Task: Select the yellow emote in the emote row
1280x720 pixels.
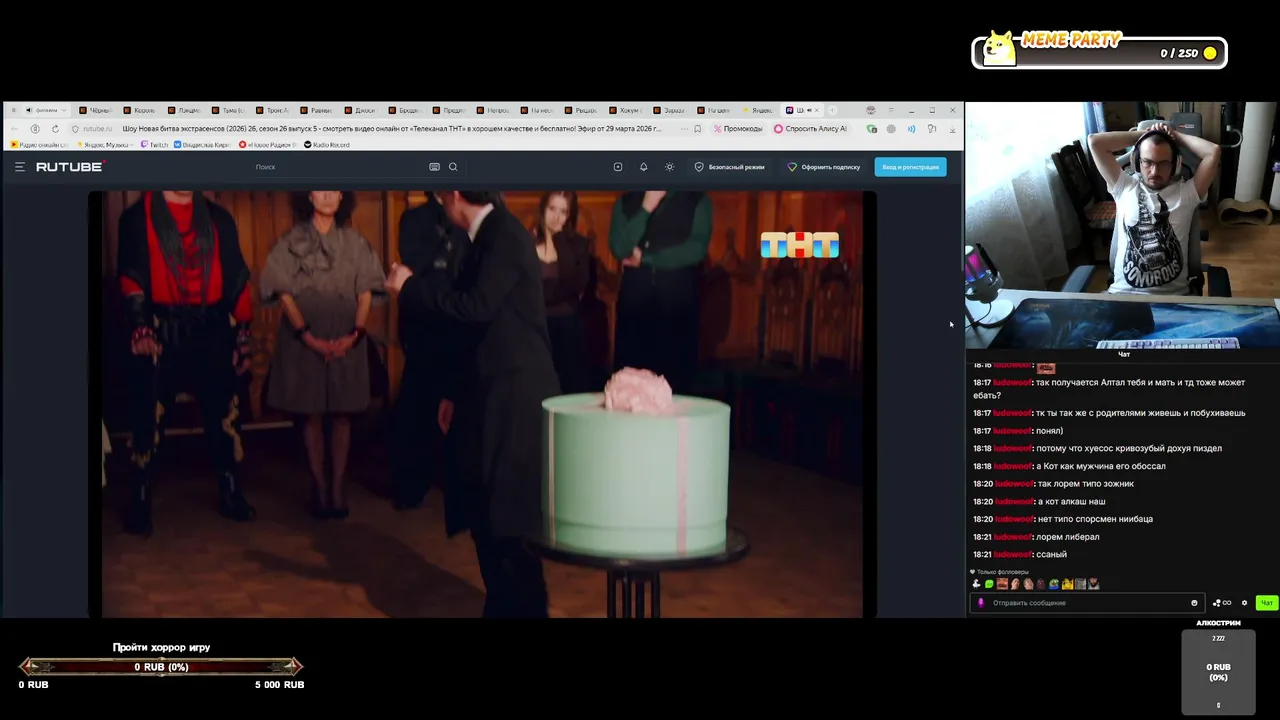Action: pos(1067,584)
